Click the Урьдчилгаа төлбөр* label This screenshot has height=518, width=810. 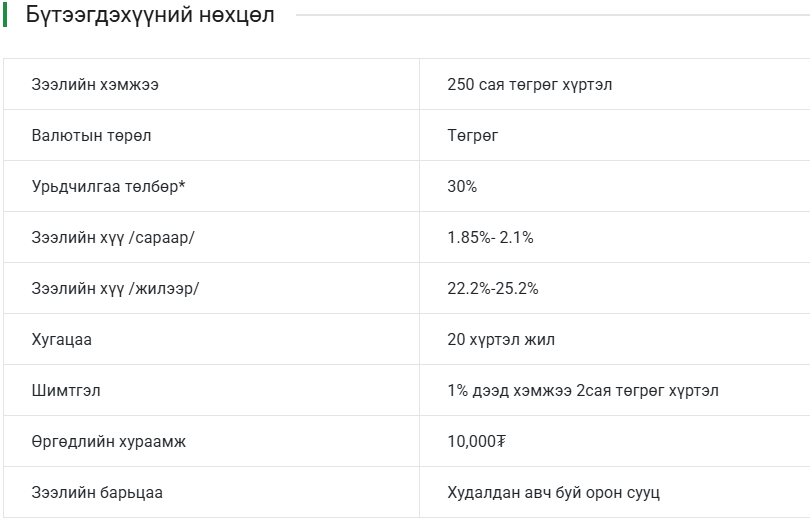click(109, 186)
